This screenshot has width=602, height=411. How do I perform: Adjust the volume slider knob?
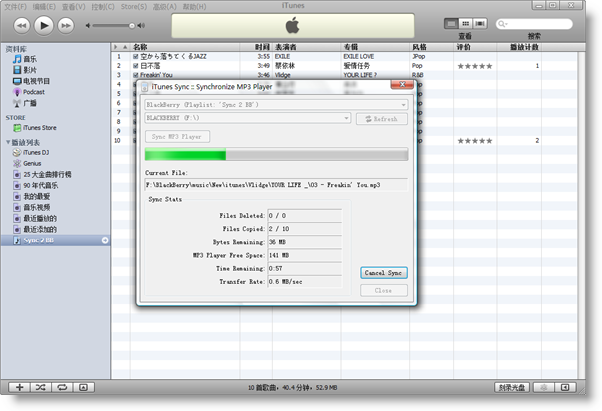pyautogui.click(x=132, y=26)
